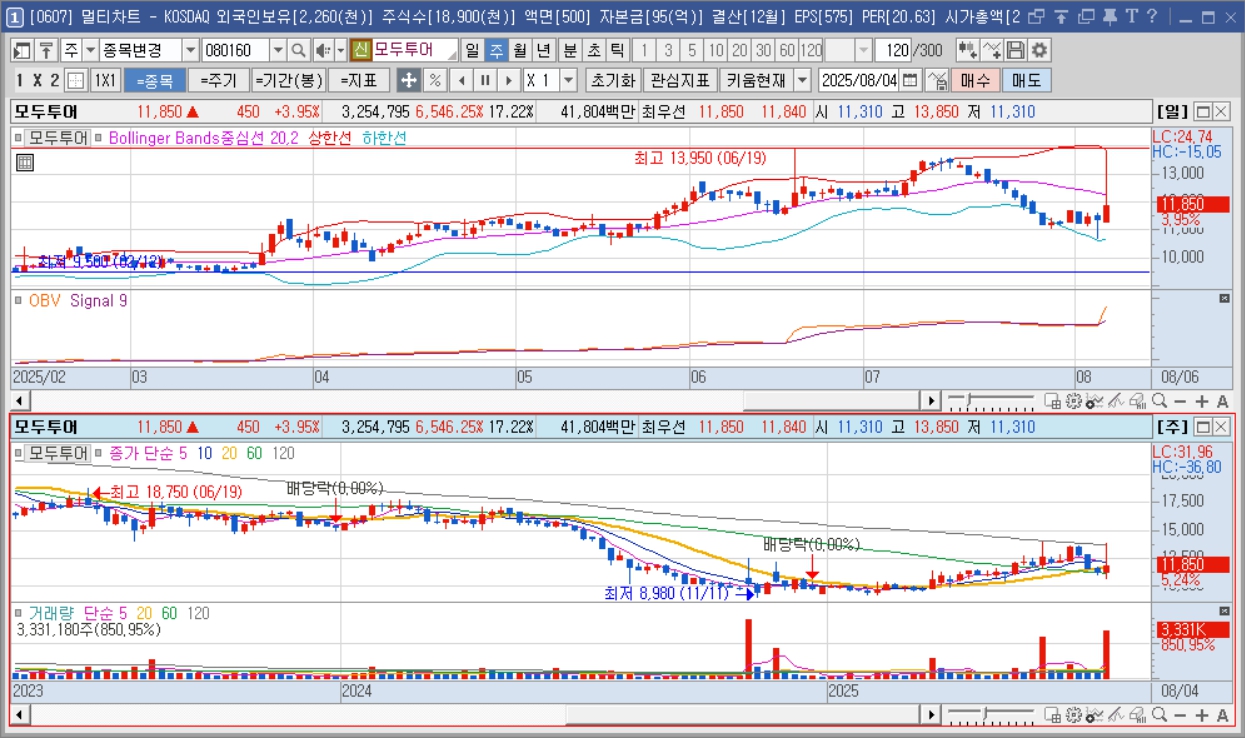Image resolution: width=1245 pixels, height=738 pixels.
Task: Click the plus zoom-in icon under the daily chart
Action: click(x=1202, y=401)
